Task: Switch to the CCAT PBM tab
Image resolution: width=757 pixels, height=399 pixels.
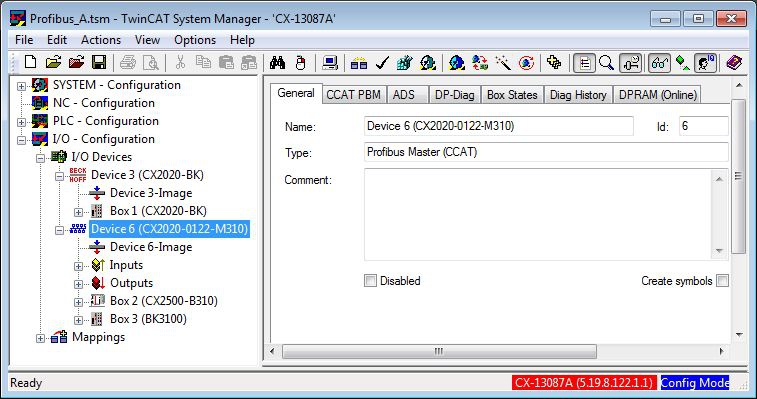Action: coord(353,95)
